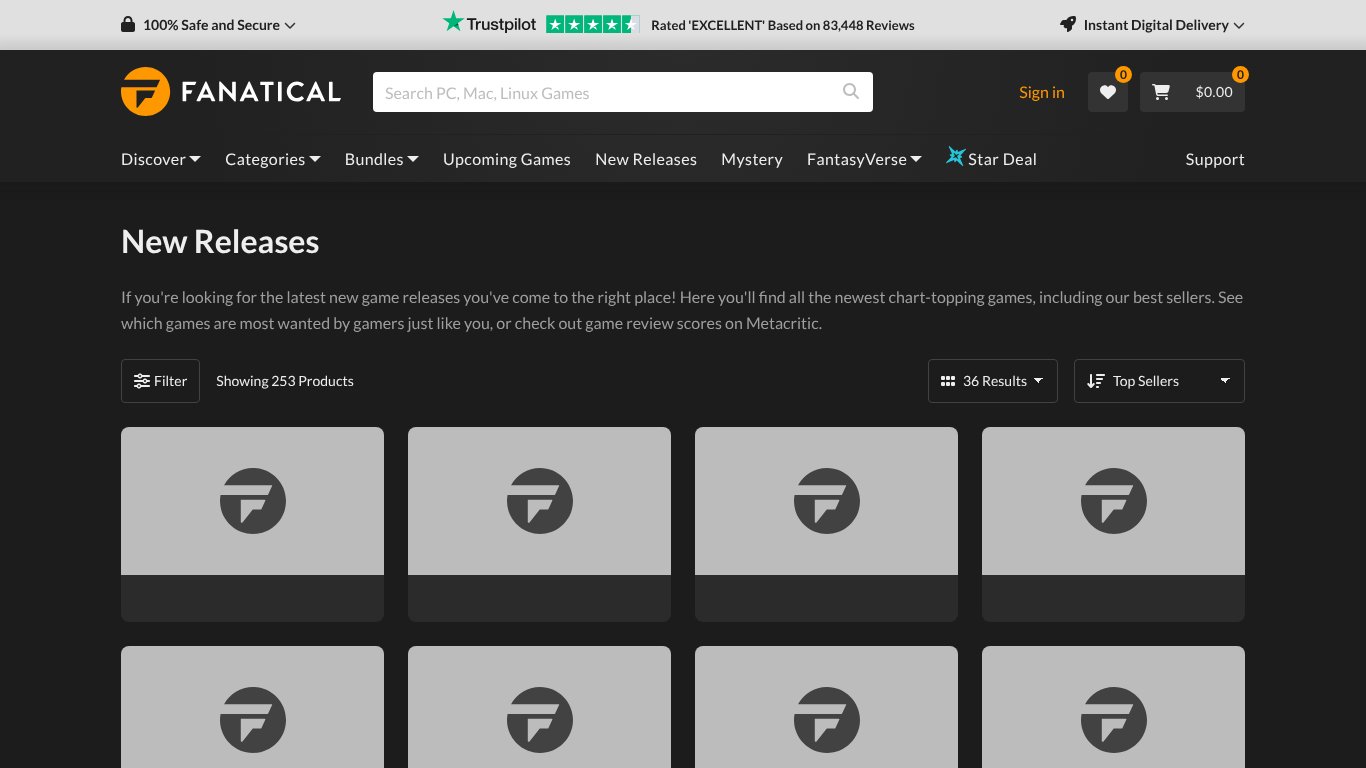Expand Instant Digital Delivery dropdown
This screenshot has height=768, width=1366.
[x=1152, y=25]
